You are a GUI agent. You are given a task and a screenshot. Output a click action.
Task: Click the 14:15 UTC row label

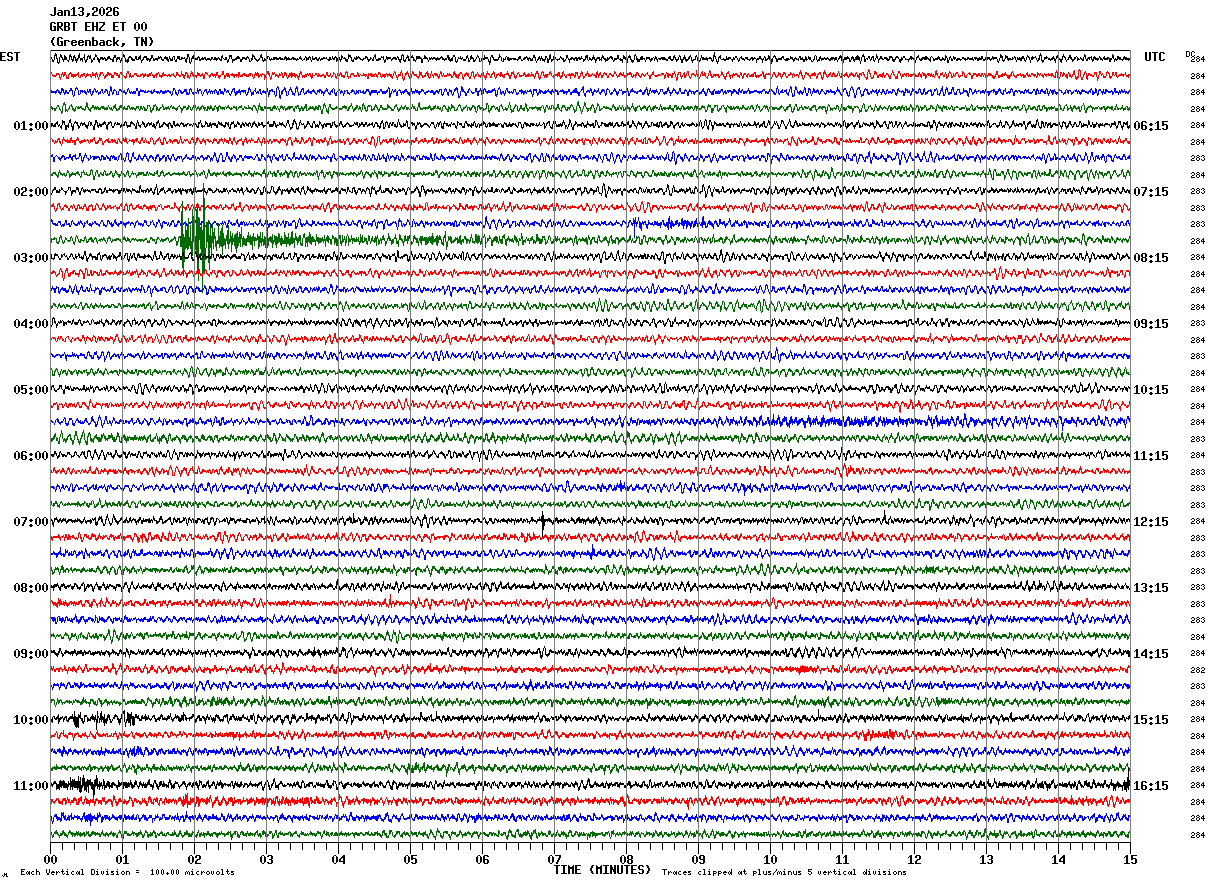click(x=1151, y=654)
